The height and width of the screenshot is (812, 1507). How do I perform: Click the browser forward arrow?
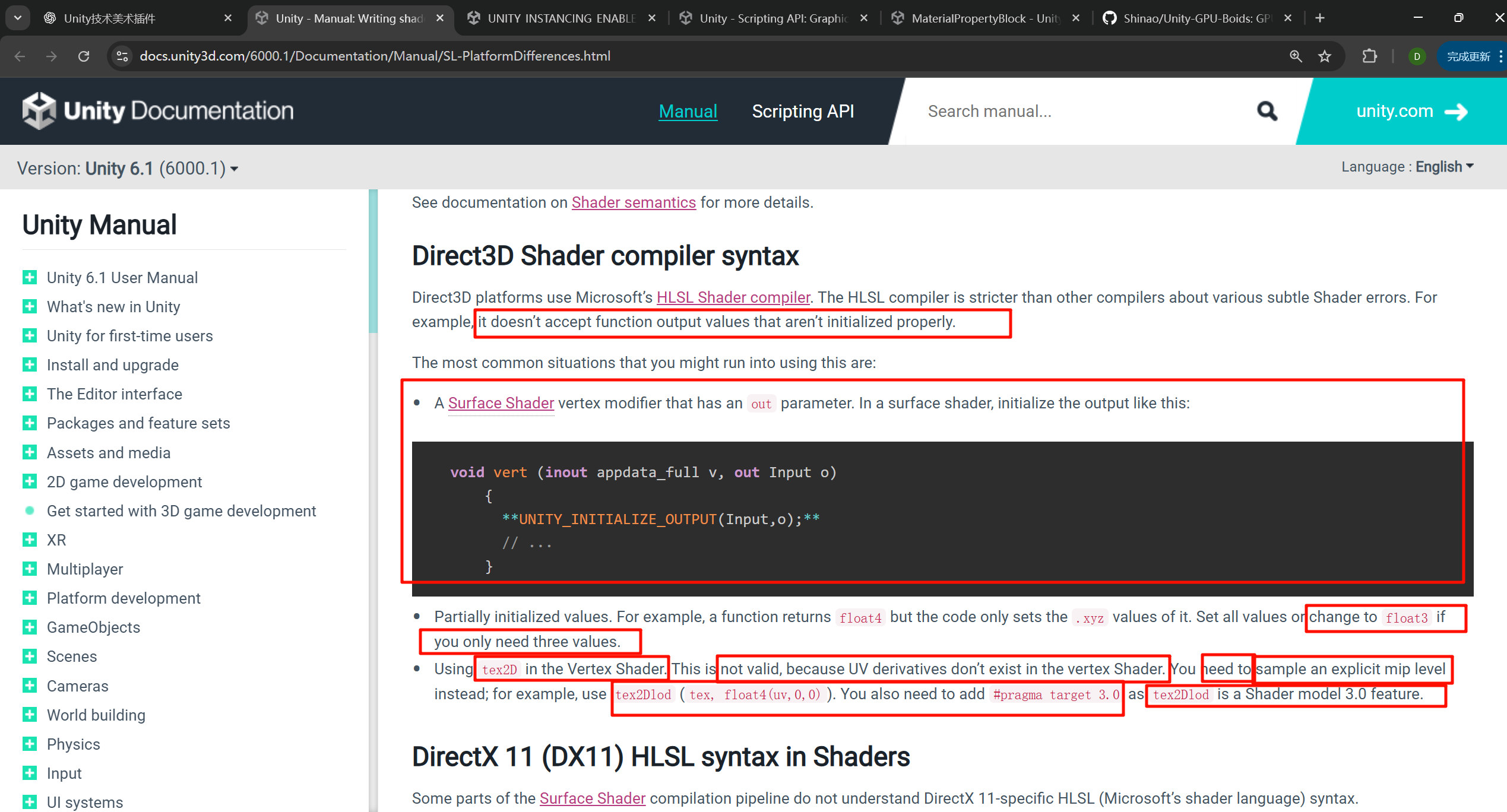coord(52,56)
